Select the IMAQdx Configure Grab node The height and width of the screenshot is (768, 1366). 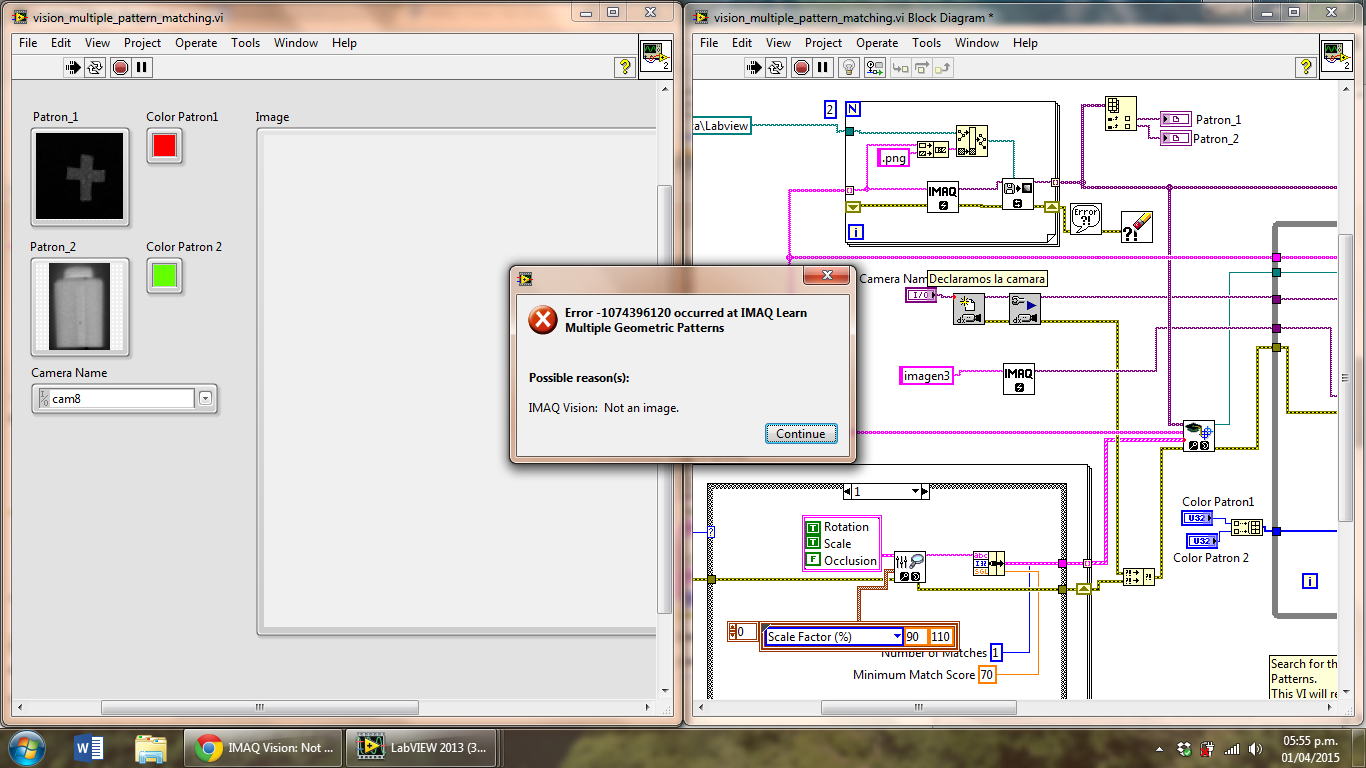tap(1024, 309)
